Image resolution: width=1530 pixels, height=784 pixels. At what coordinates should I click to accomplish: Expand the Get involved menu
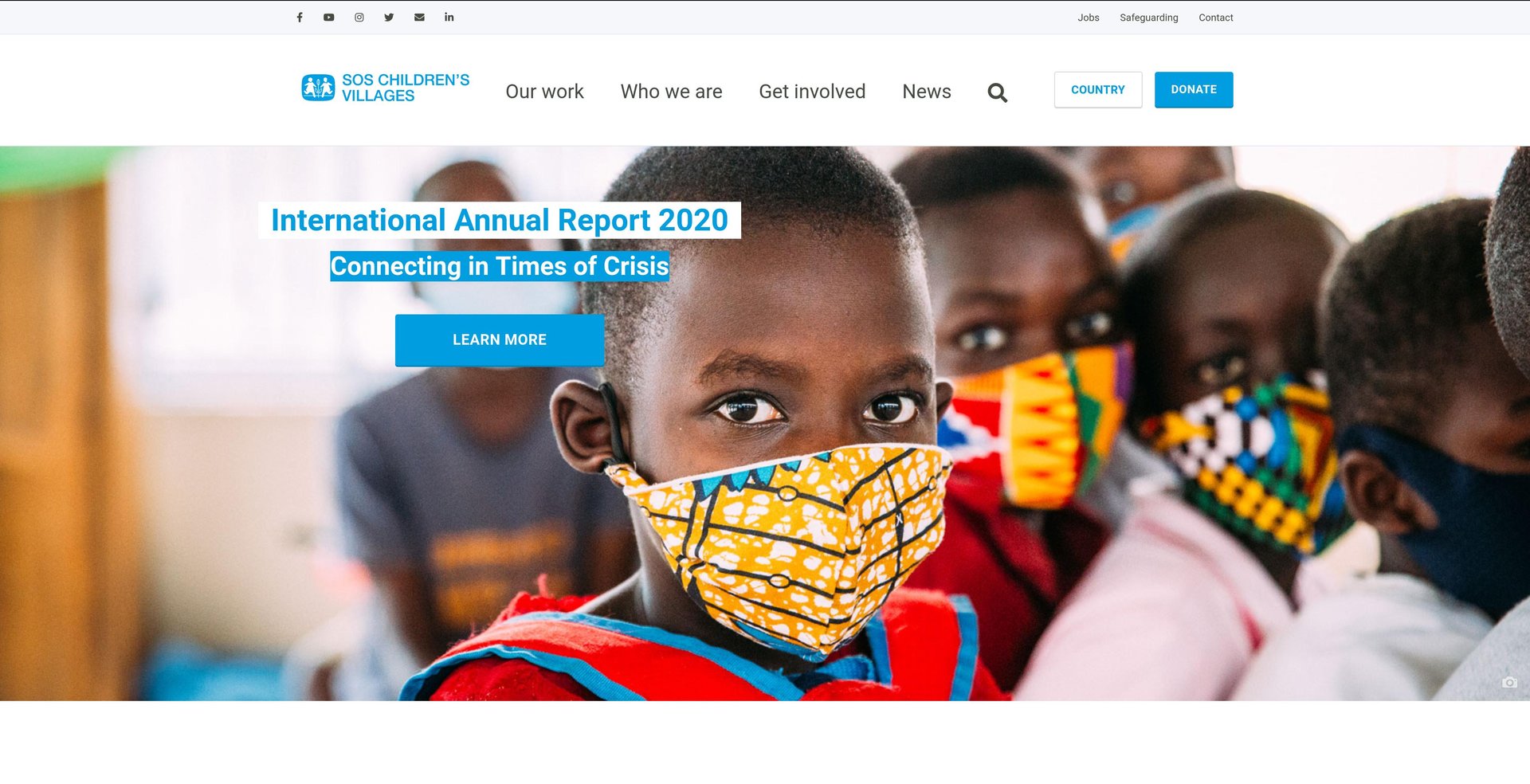click(812, 92)
